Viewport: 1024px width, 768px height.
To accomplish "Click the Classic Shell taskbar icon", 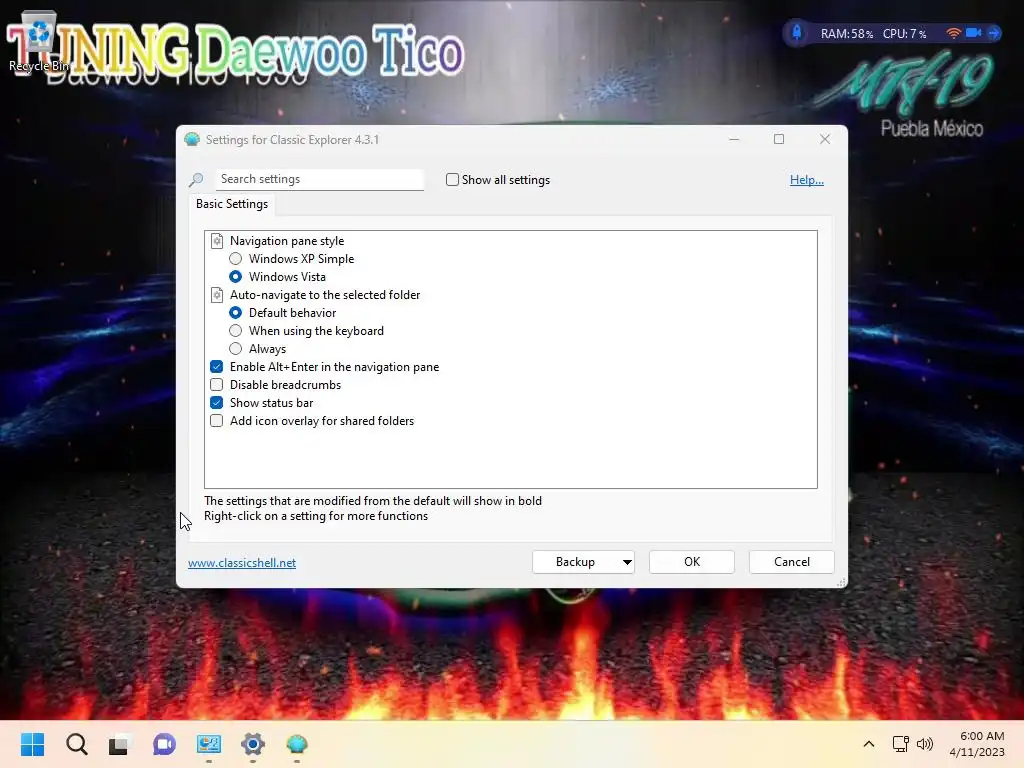I will pyautogui.click(x=296, y=744).
